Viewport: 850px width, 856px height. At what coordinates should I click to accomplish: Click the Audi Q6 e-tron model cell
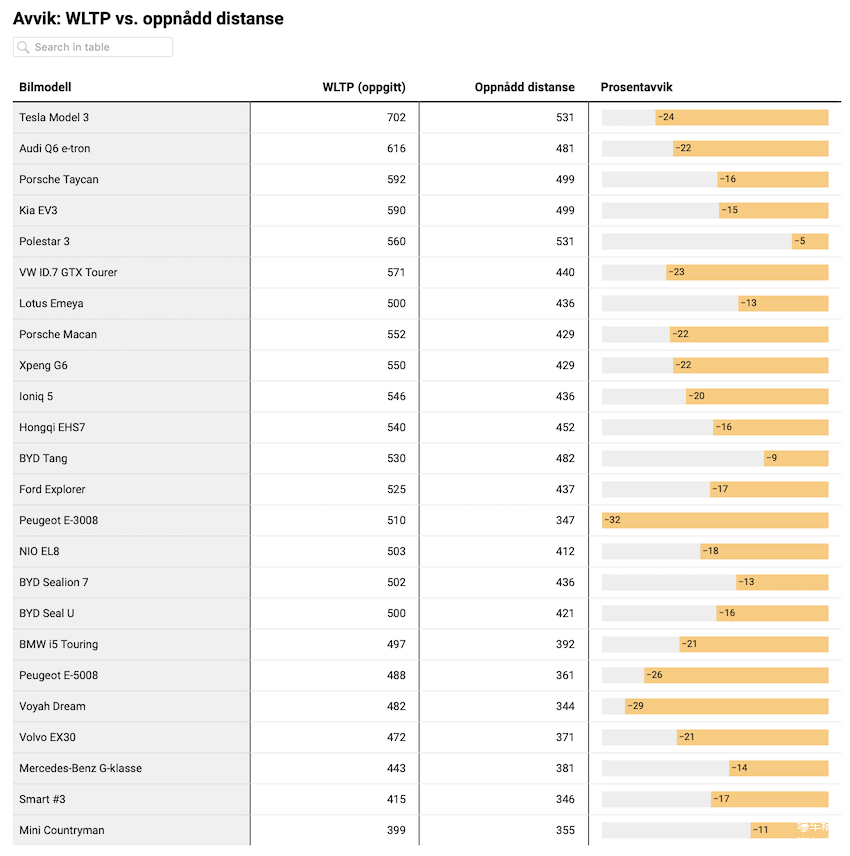[x=54, y=148]
